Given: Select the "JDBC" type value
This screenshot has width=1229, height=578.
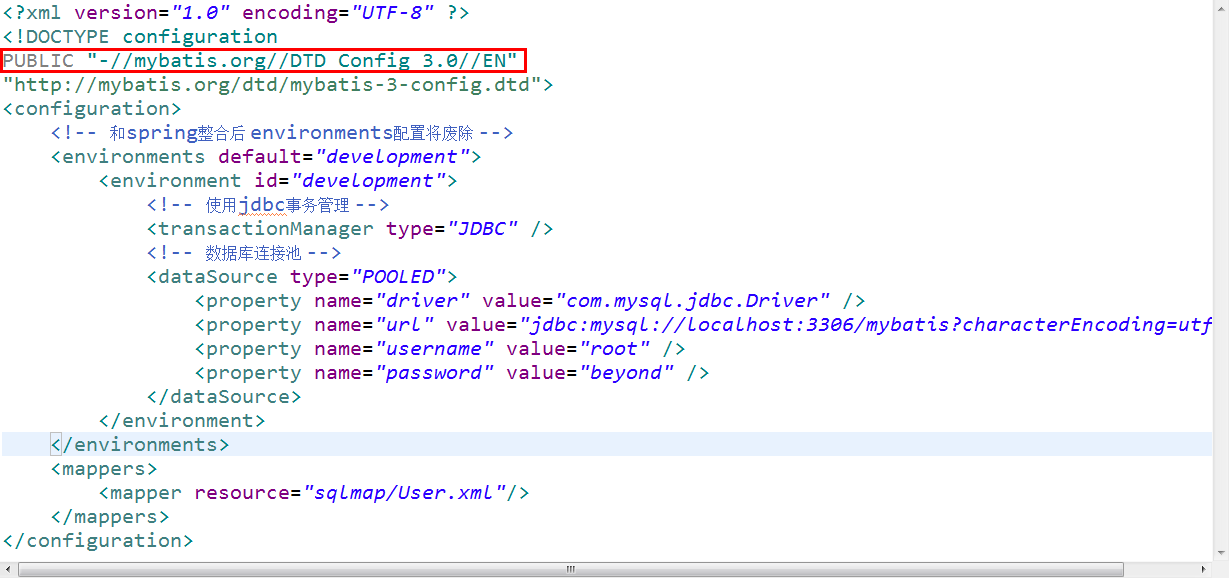Looking at the screenshot, I should point(482,229).
